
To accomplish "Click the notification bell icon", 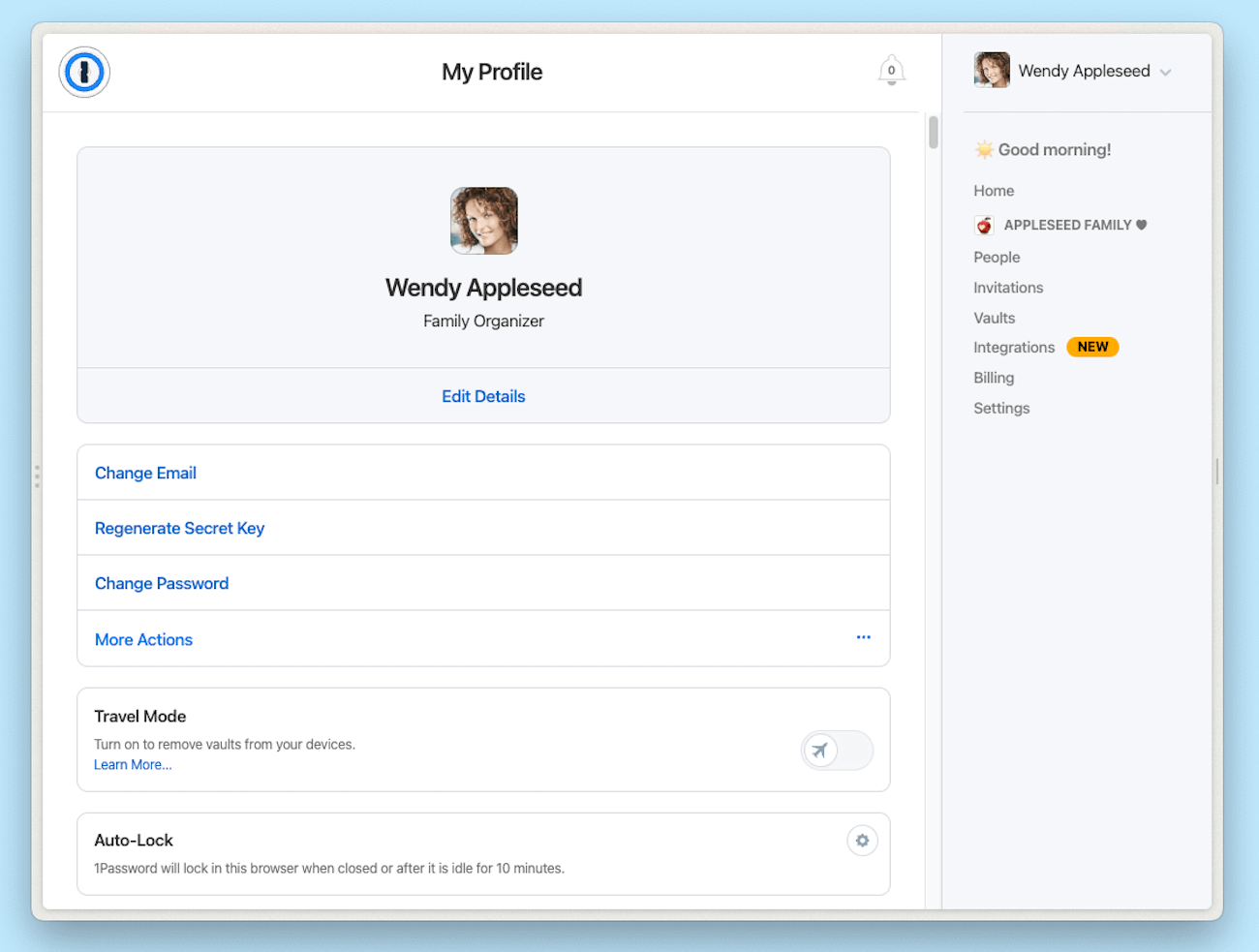I will click(x=891, y=70).
